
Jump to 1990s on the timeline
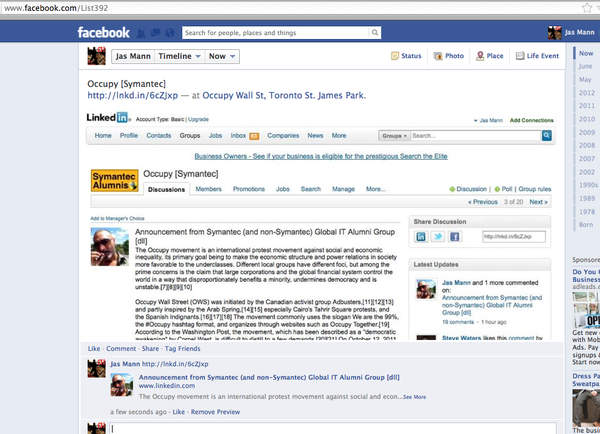tap(588, 185)
